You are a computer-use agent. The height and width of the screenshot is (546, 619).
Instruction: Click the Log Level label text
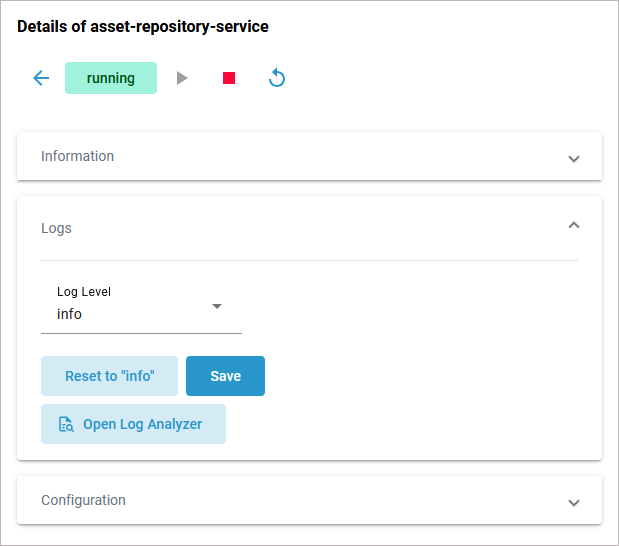click(x=84, y=292)
